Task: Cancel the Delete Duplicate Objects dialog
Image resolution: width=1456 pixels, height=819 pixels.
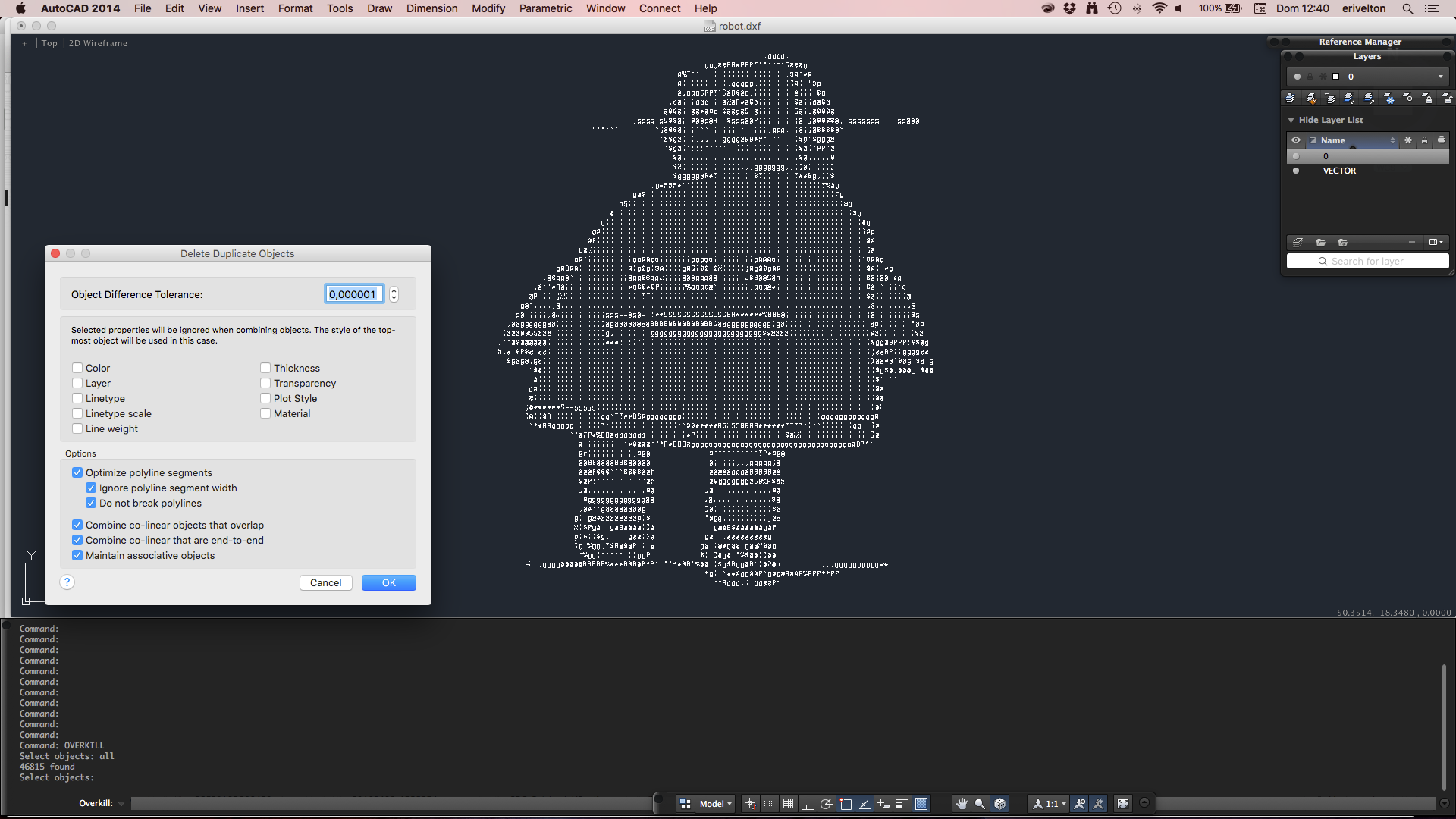Action: pyautogui.click(x=326, y=582)
